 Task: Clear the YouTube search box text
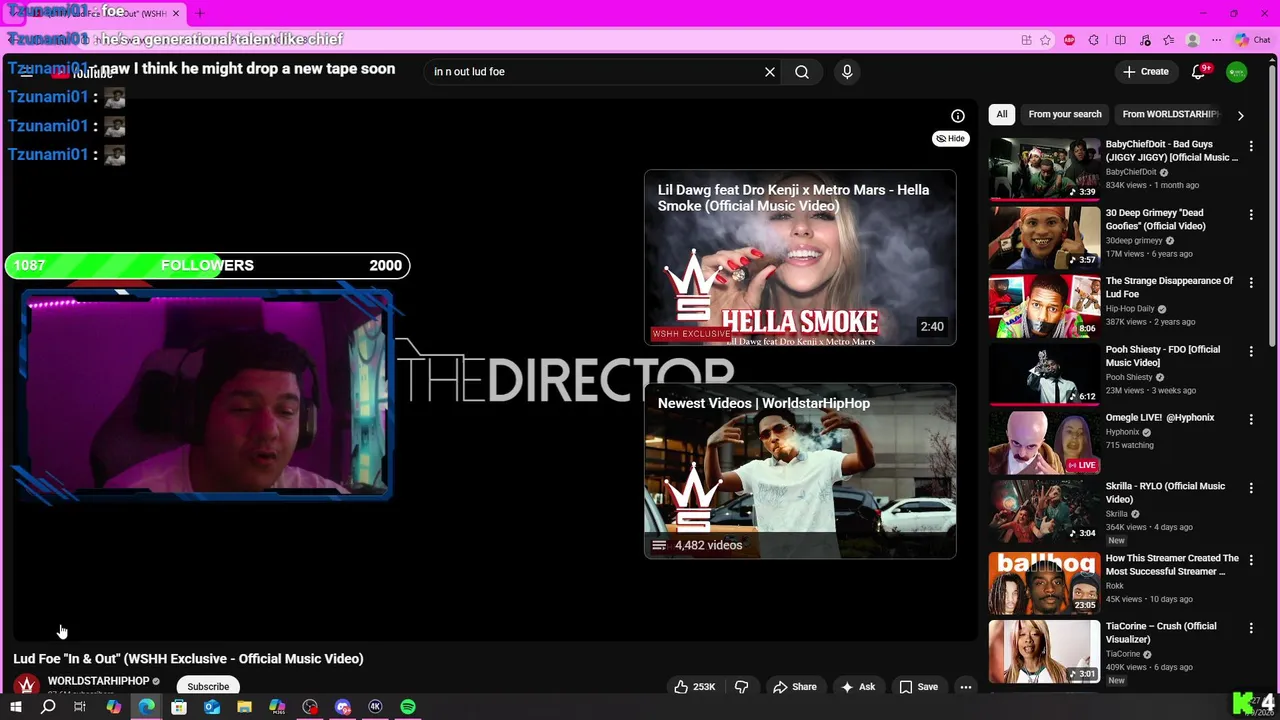coord(770,72)
